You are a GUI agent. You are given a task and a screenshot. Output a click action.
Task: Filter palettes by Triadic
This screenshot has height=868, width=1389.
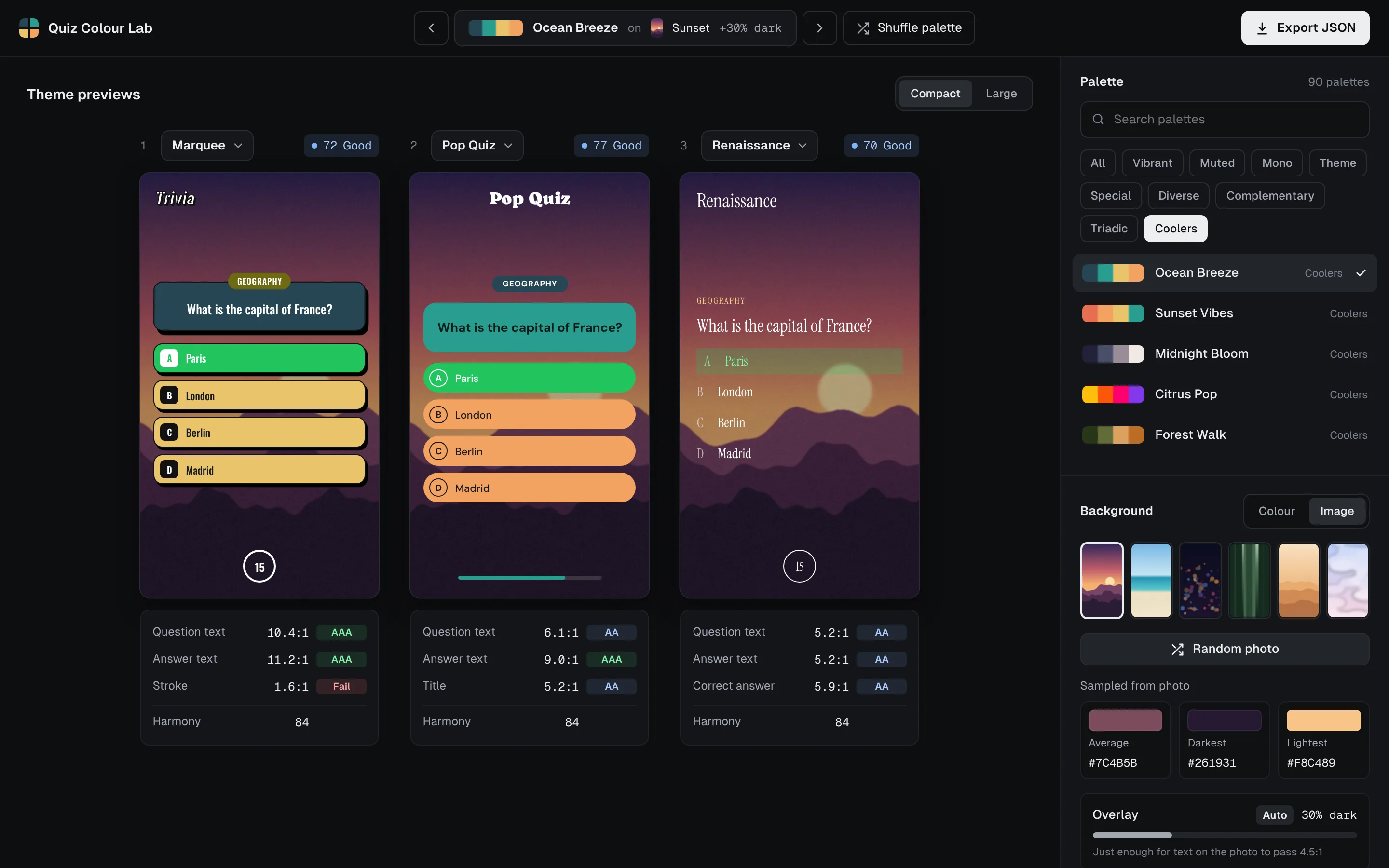[x=1109, y=229]
